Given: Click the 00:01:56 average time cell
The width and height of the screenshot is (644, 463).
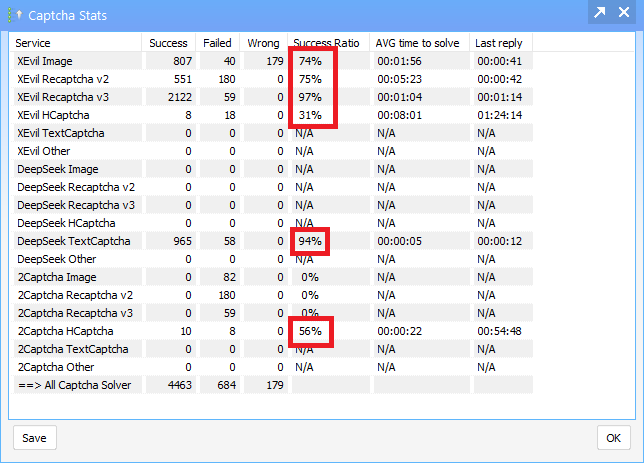Looking at the screenshot, I should coord(421,61).
